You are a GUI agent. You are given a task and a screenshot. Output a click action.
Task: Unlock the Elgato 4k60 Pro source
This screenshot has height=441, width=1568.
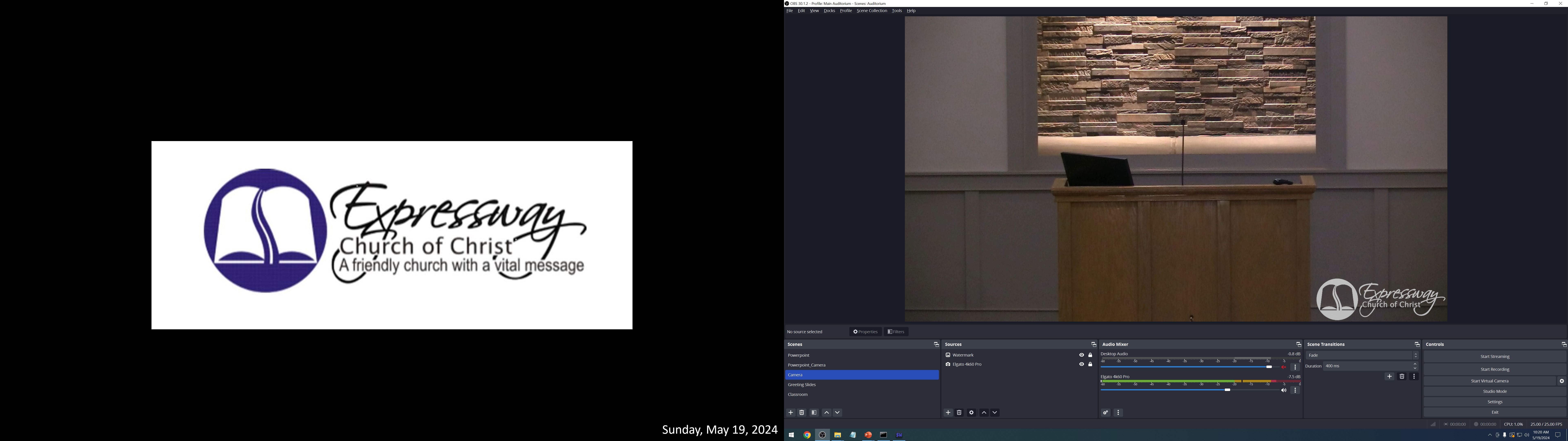click(1090, 364)
